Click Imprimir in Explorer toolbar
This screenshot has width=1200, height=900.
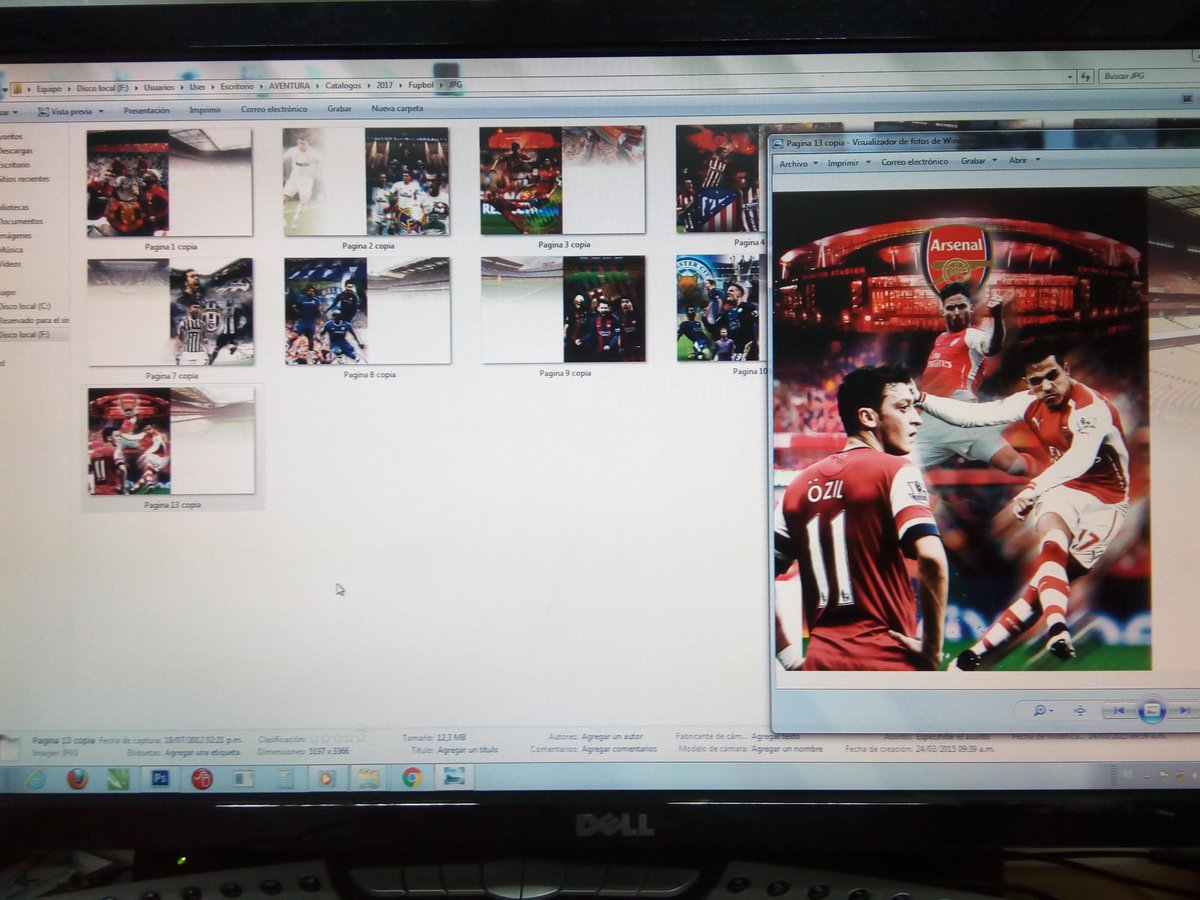[x=205, y=110]
